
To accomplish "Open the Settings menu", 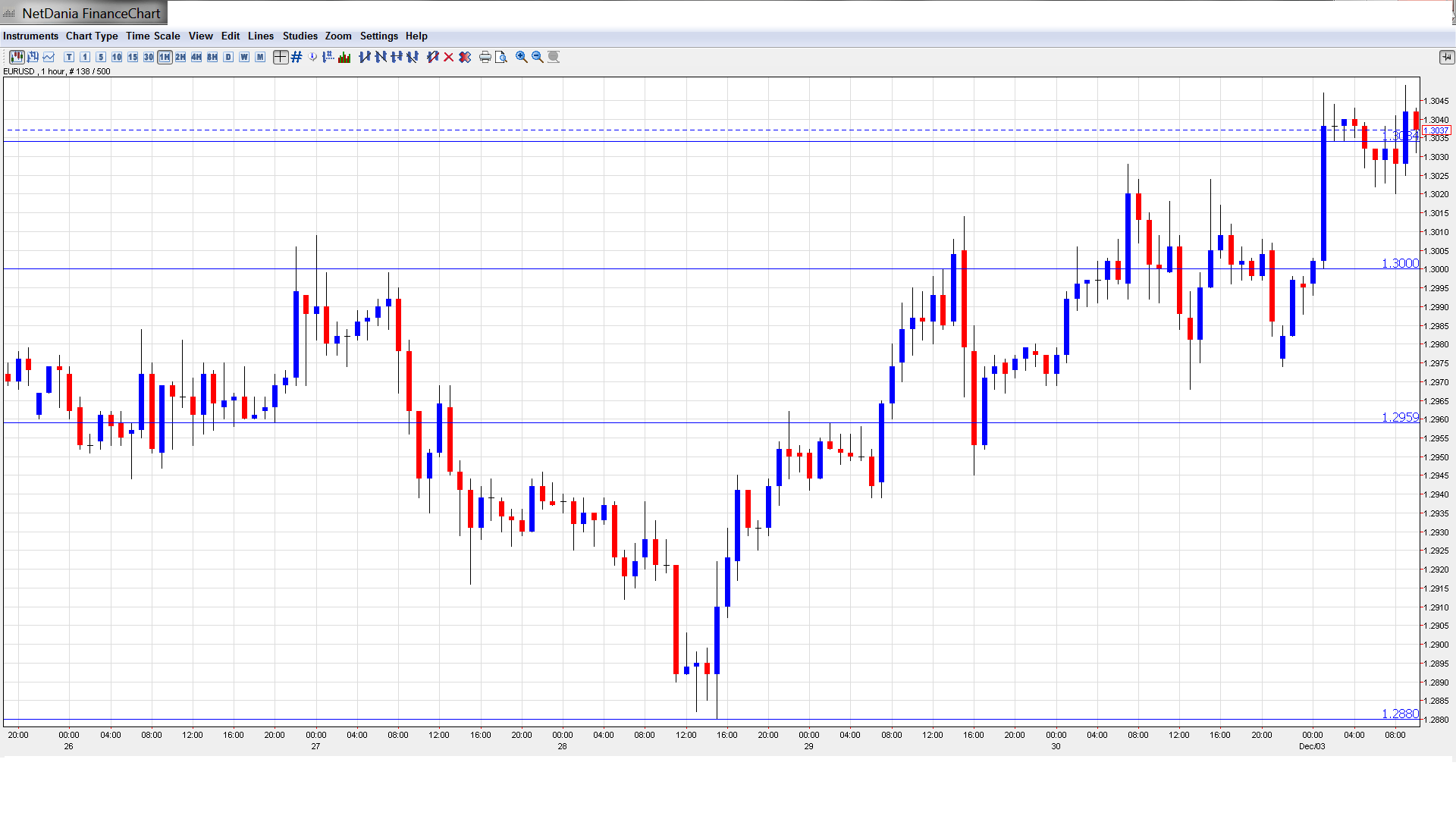I will click(x=378, y=36).
